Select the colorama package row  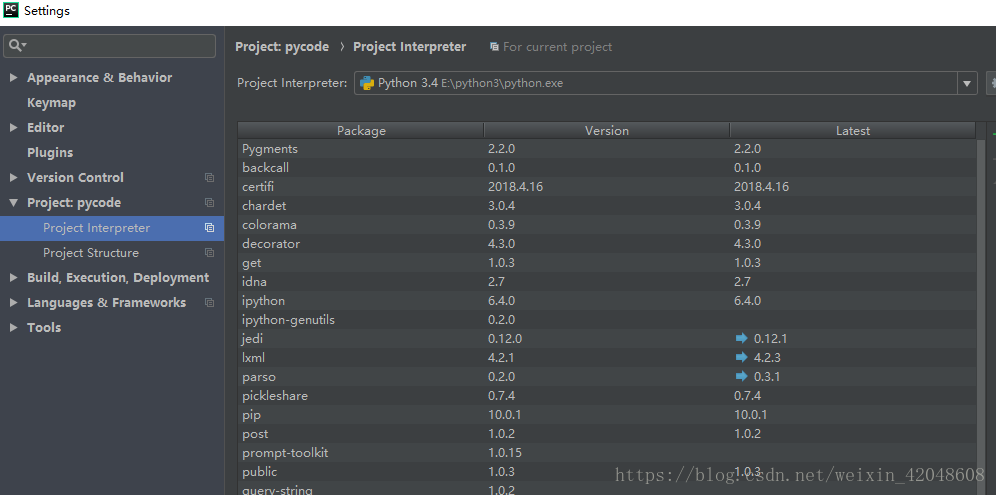click(607, 225)
